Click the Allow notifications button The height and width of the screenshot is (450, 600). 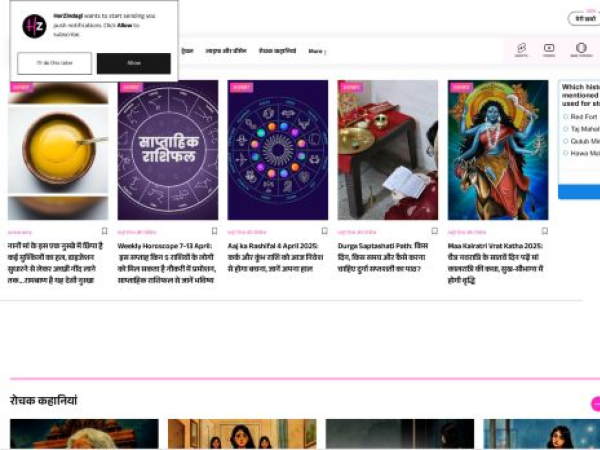tap(134, 63)
